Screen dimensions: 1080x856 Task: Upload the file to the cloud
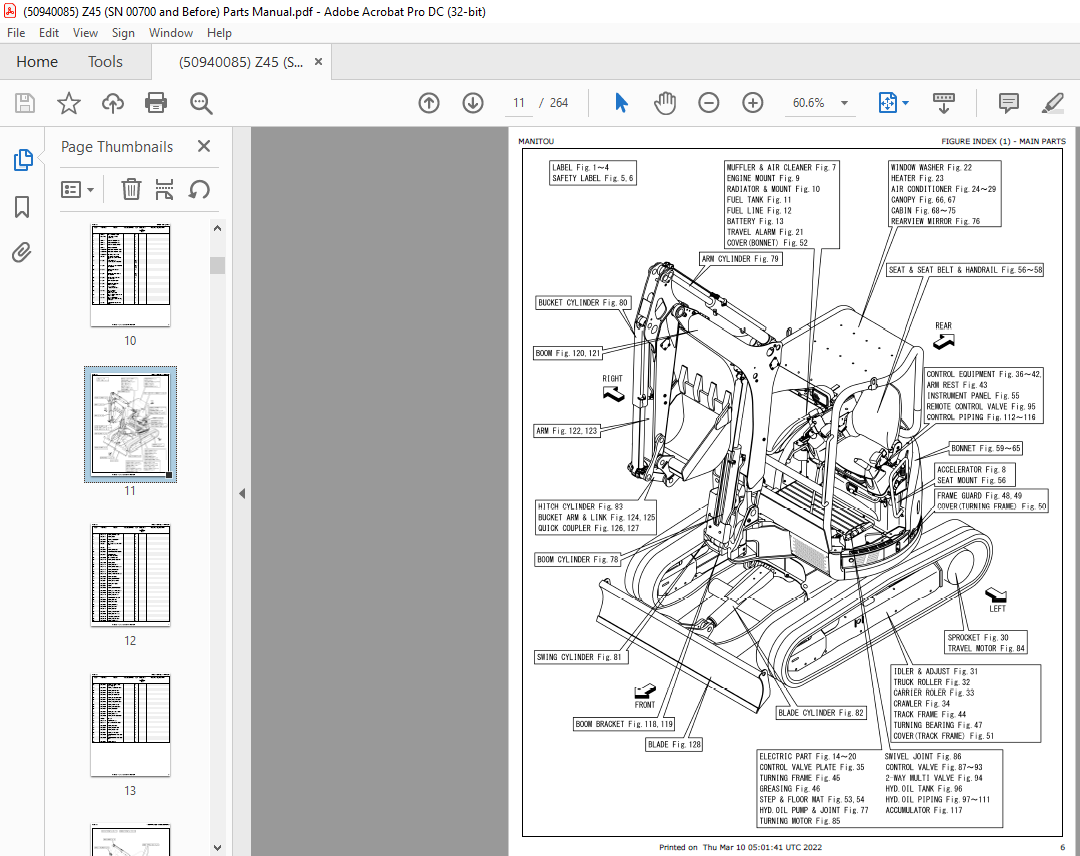[113, 103]
